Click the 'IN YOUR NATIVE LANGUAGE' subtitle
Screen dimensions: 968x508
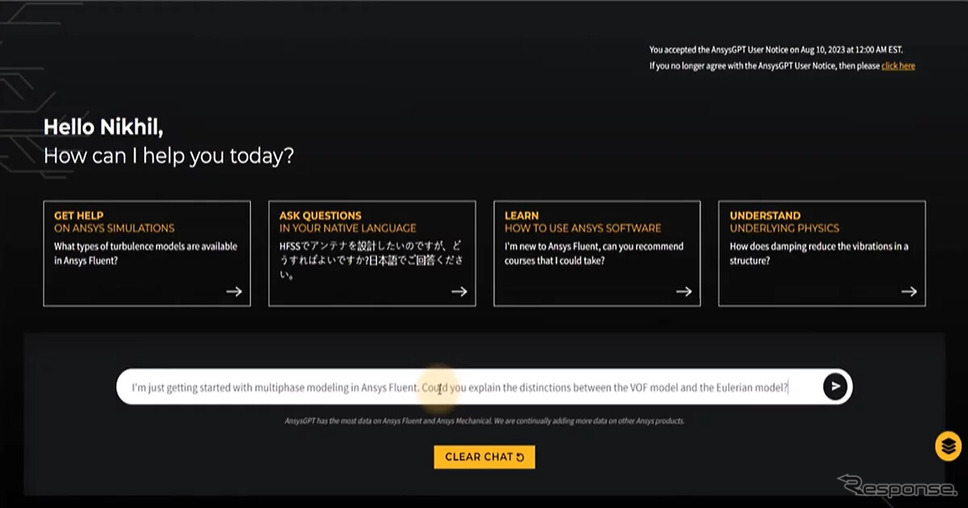(348, 228)
